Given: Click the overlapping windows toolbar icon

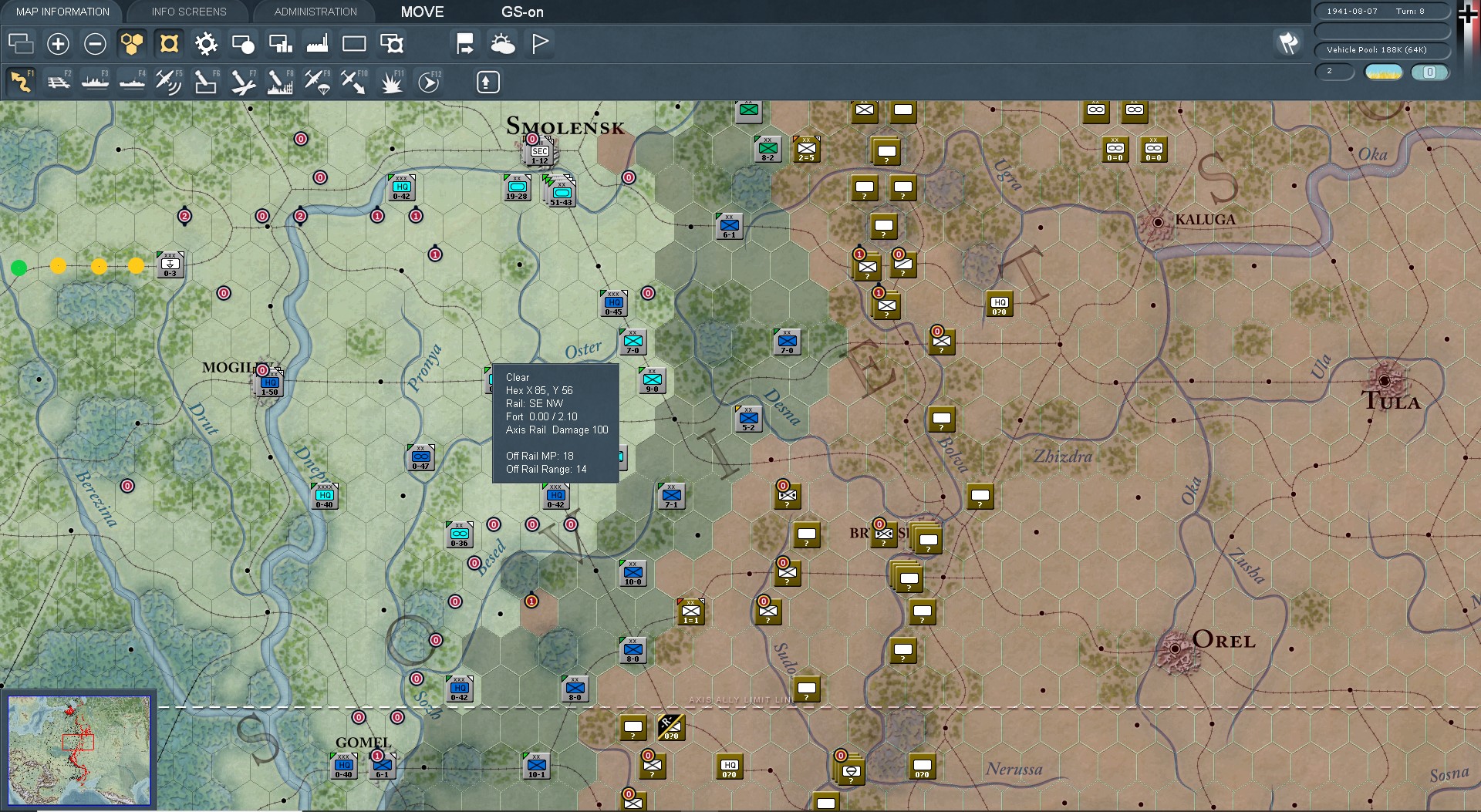Looking at the screenshot, I should (21, 44).
